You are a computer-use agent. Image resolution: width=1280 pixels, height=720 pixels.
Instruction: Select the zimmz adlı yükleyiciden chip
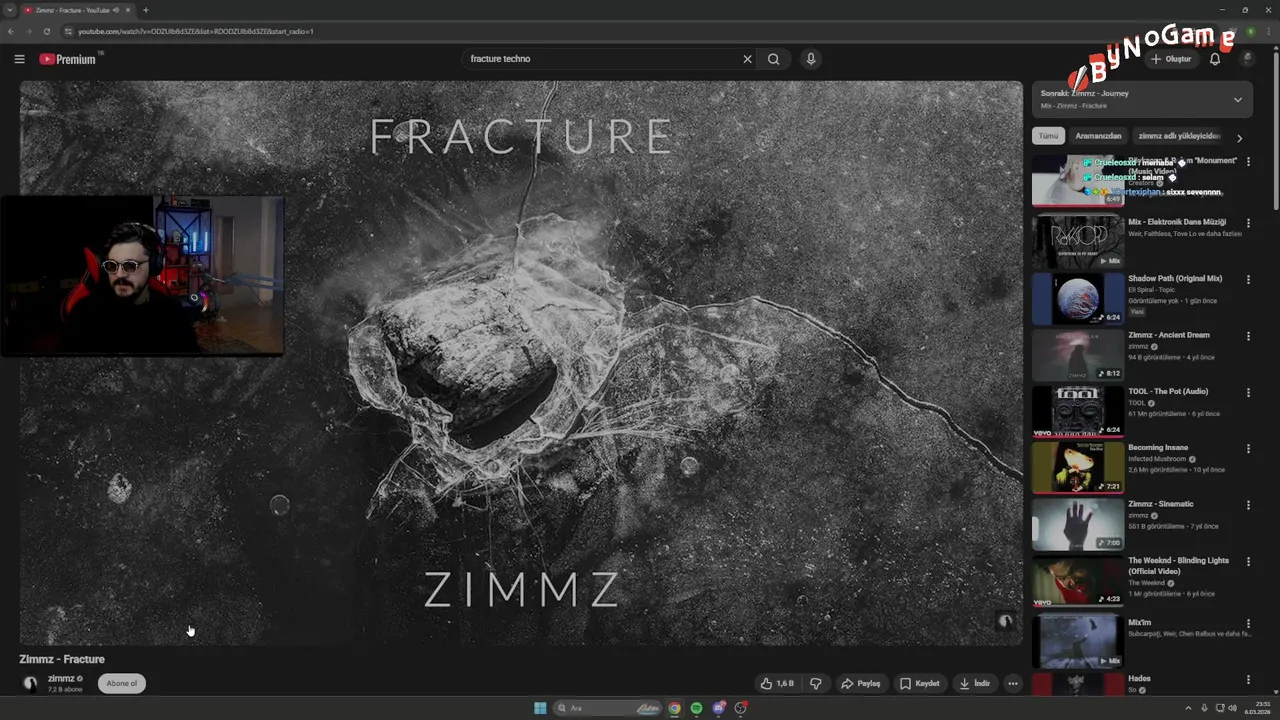click(1179, 136)
